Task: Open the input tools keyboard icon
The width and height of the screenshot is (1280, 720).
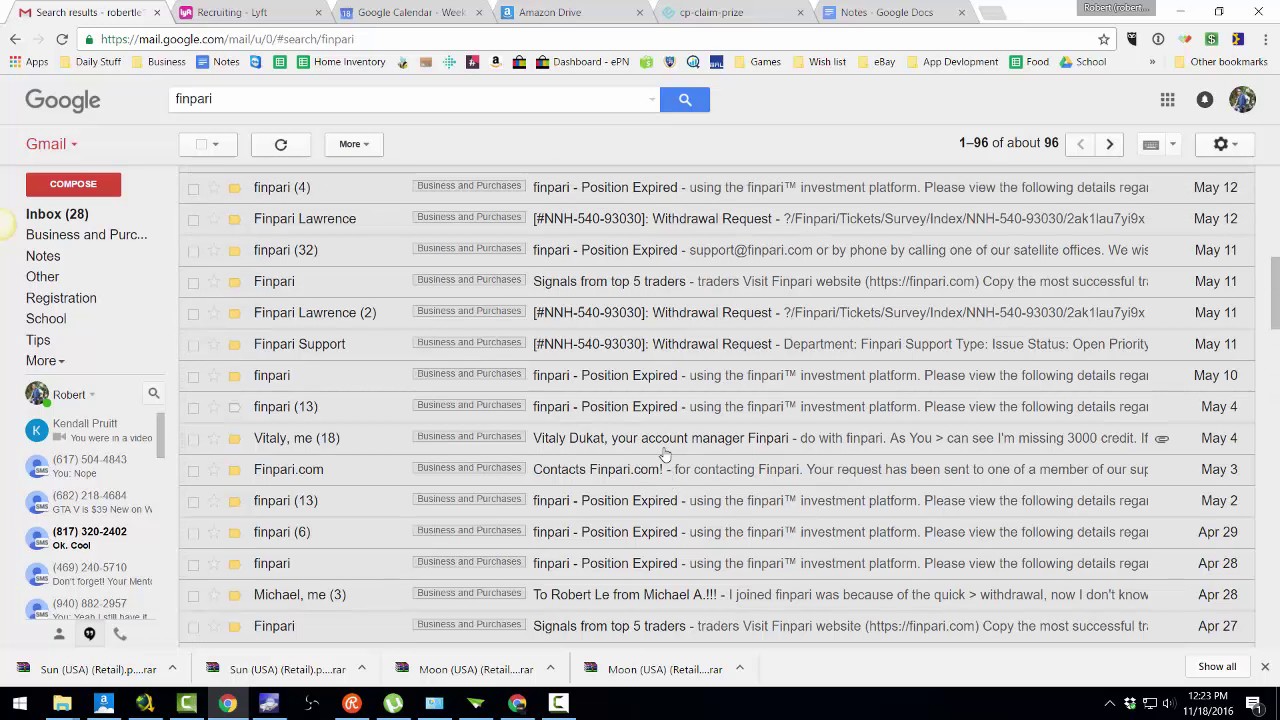Action: point(1151,144)
